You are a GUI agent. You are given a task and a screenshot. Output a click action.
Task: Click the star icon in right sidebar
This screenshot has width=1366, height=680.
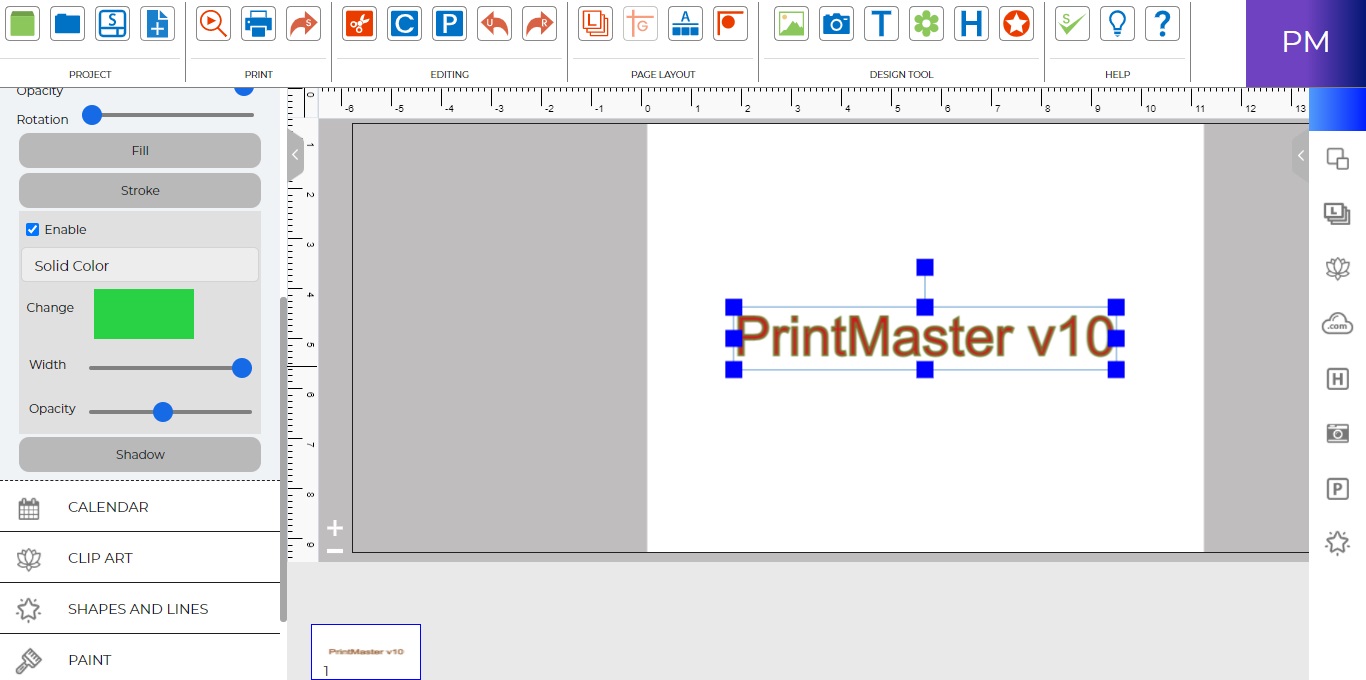pos(1337,543)
